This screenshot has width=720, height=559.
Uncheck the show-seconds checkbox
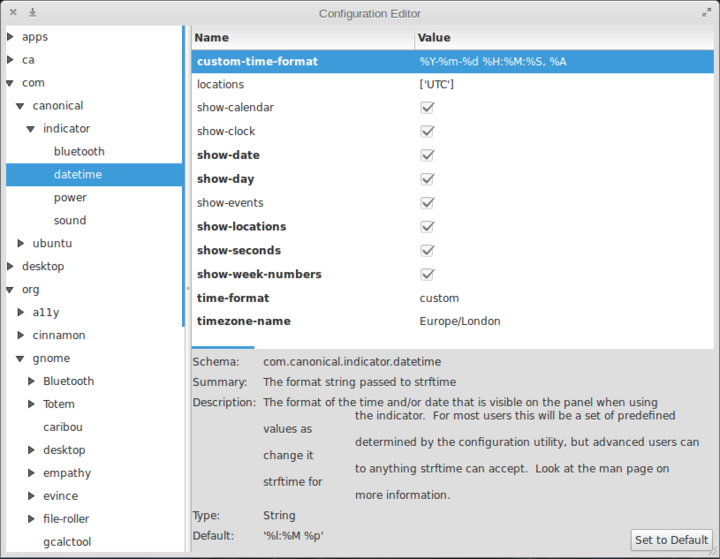tap(427, 250)
